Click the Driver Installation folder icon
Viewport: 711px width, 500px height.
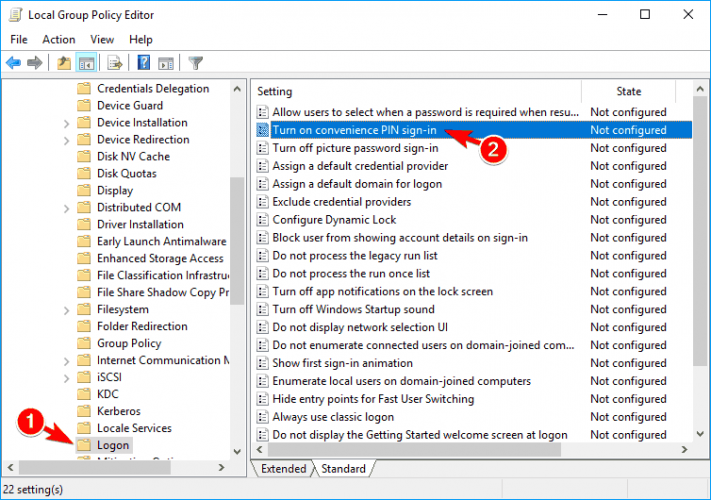tap(84, 224)
